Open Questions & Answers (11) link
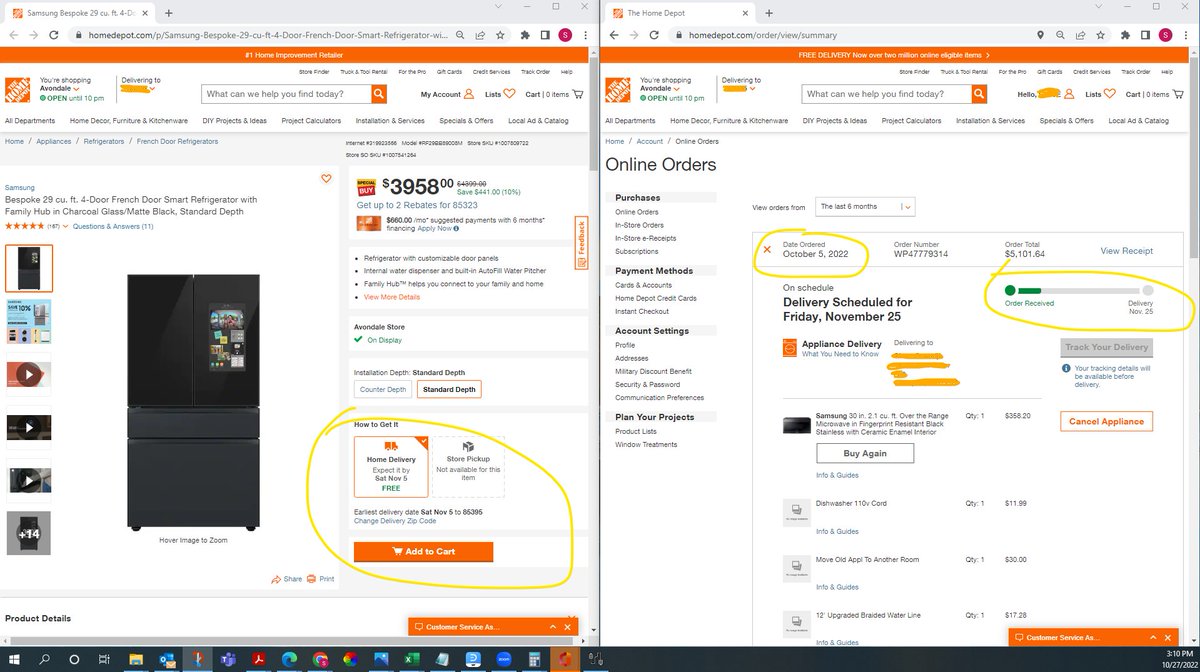 tap(113, 227)
